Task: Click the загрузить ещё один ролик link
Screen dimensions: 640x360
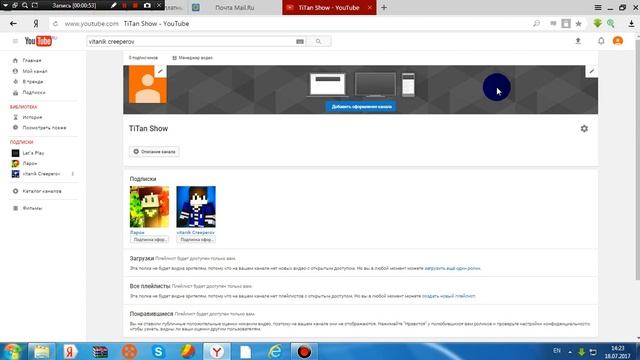Action: (453, 268)
